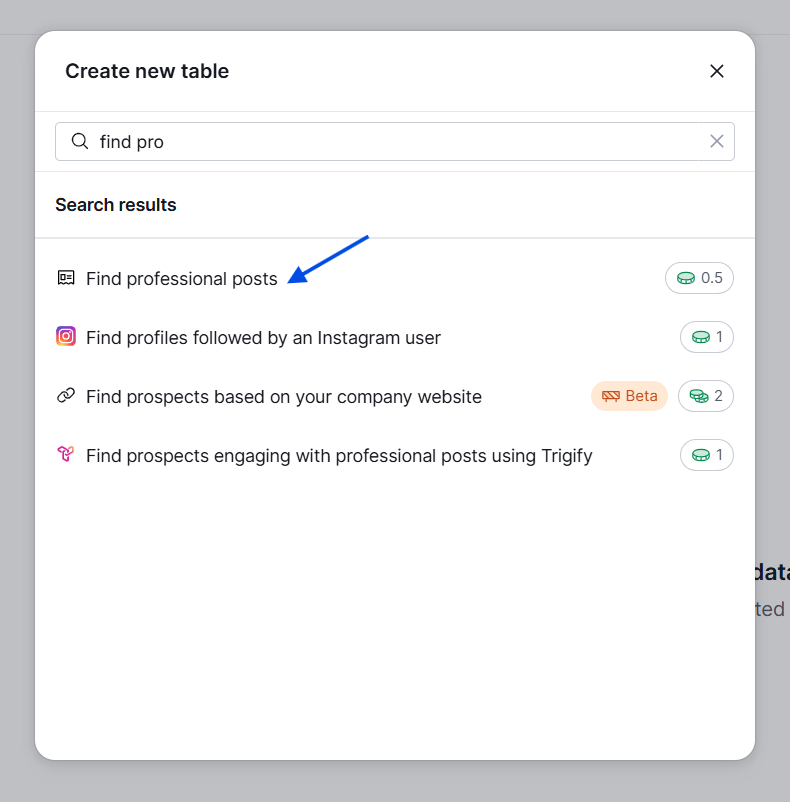Click the 'Create new table' title
790x802 pixels.
(147, 71)
